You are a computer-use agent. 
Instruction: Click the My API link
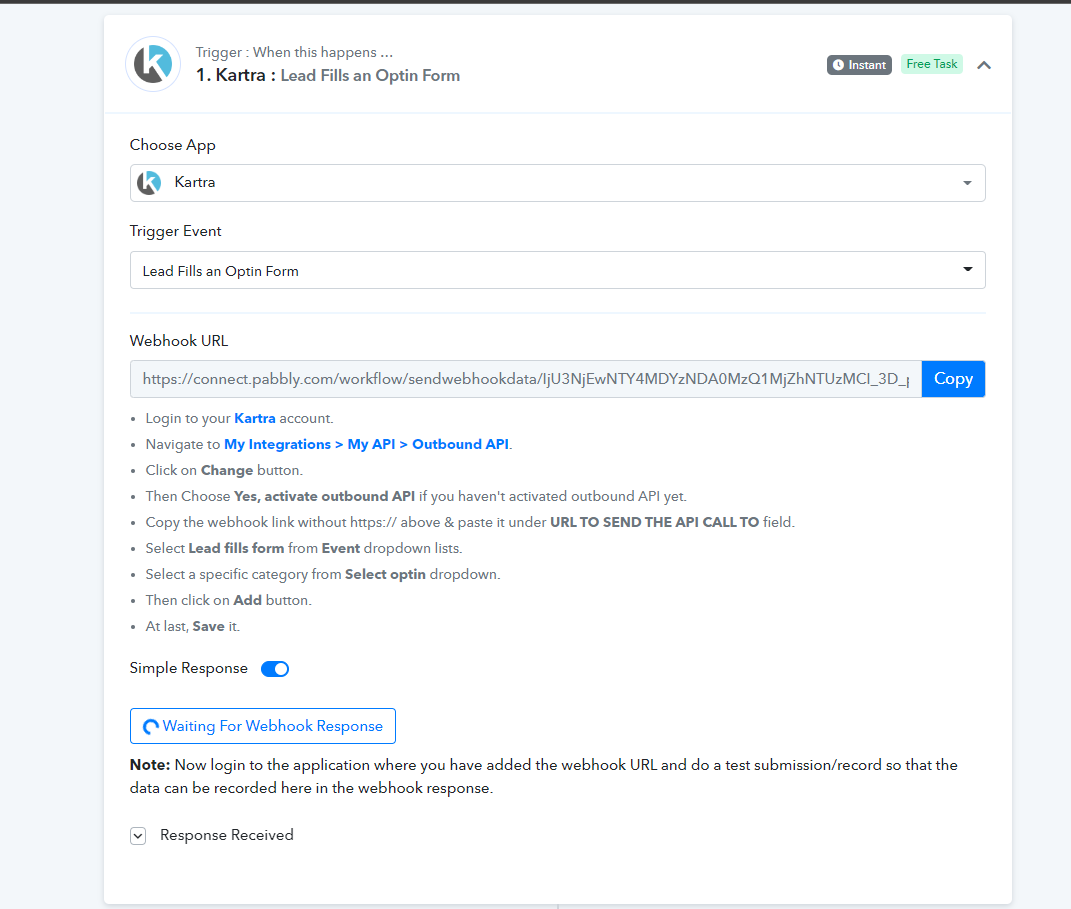(372, 444)
